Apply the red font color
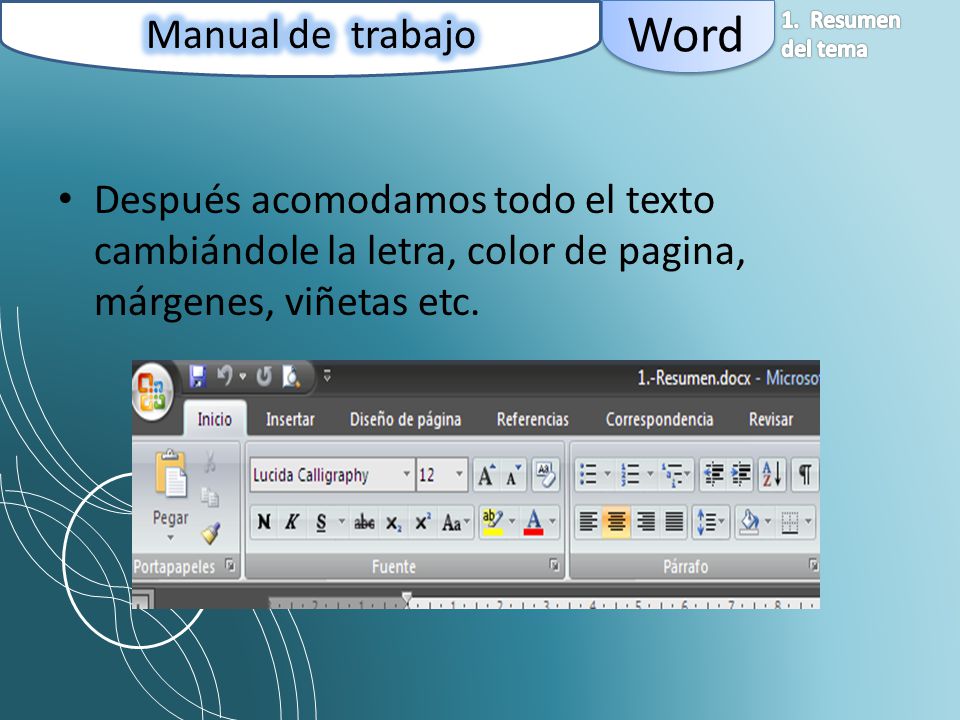 click(x=534, y=522)
